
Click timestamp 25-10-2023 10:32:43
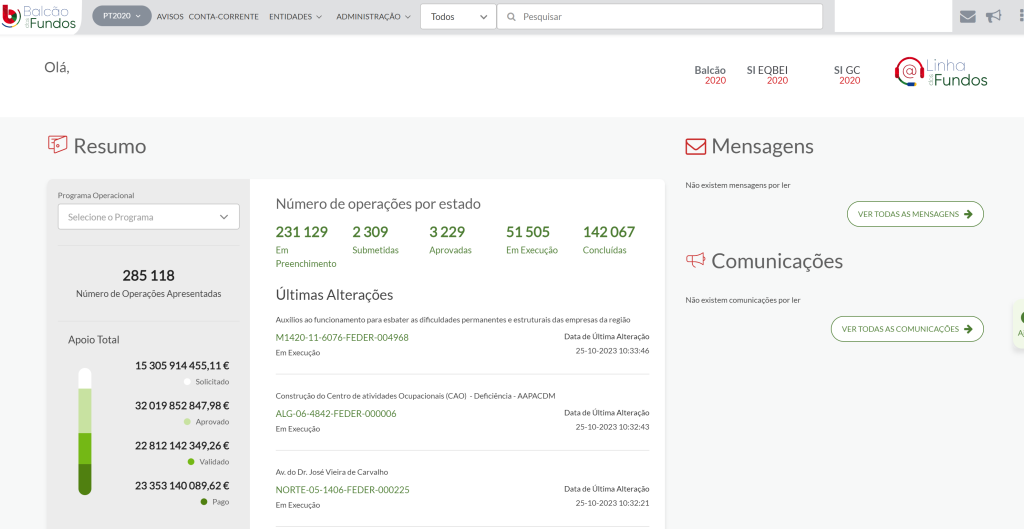click(x=613, y=427)
